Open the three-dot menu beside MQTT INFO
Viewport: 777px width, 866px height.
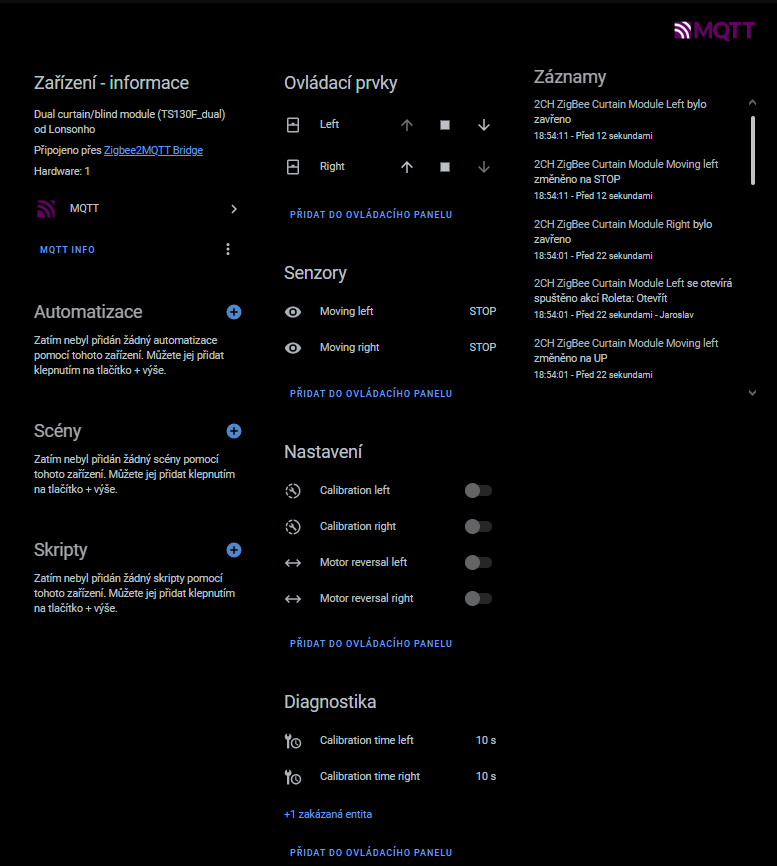click(228, 249)
